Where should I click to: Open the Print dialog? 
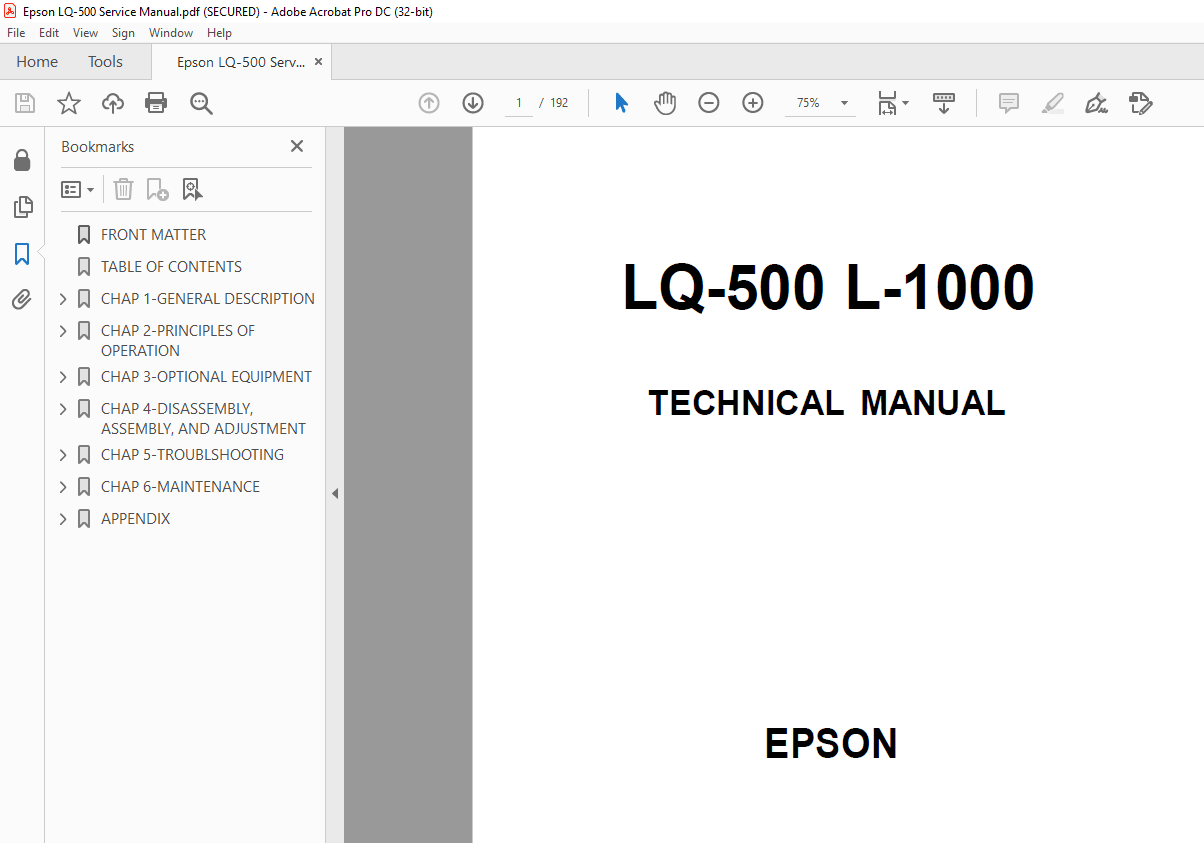tap(156, 102)
